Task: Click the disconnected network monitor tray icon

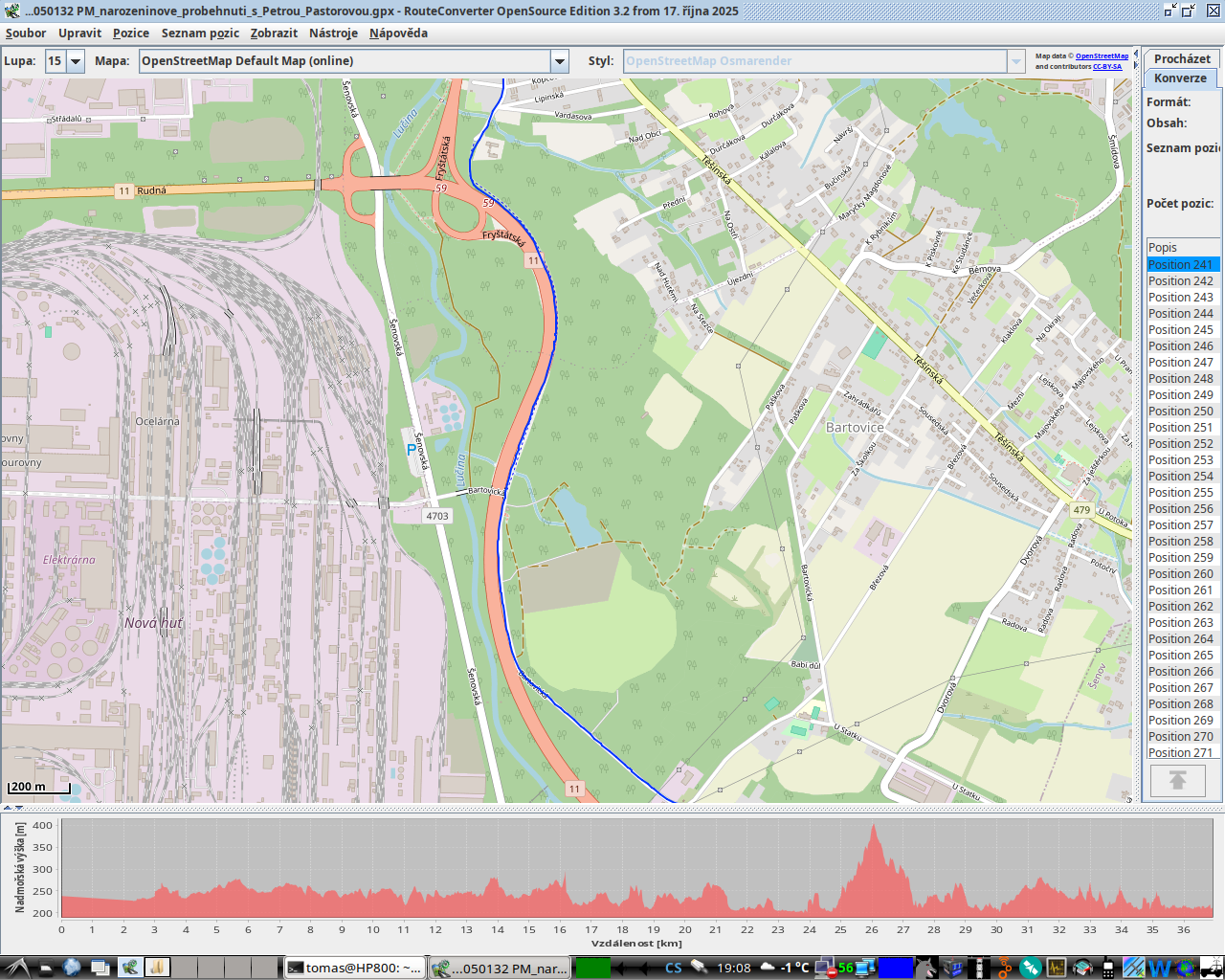Action: coord(823,968)
